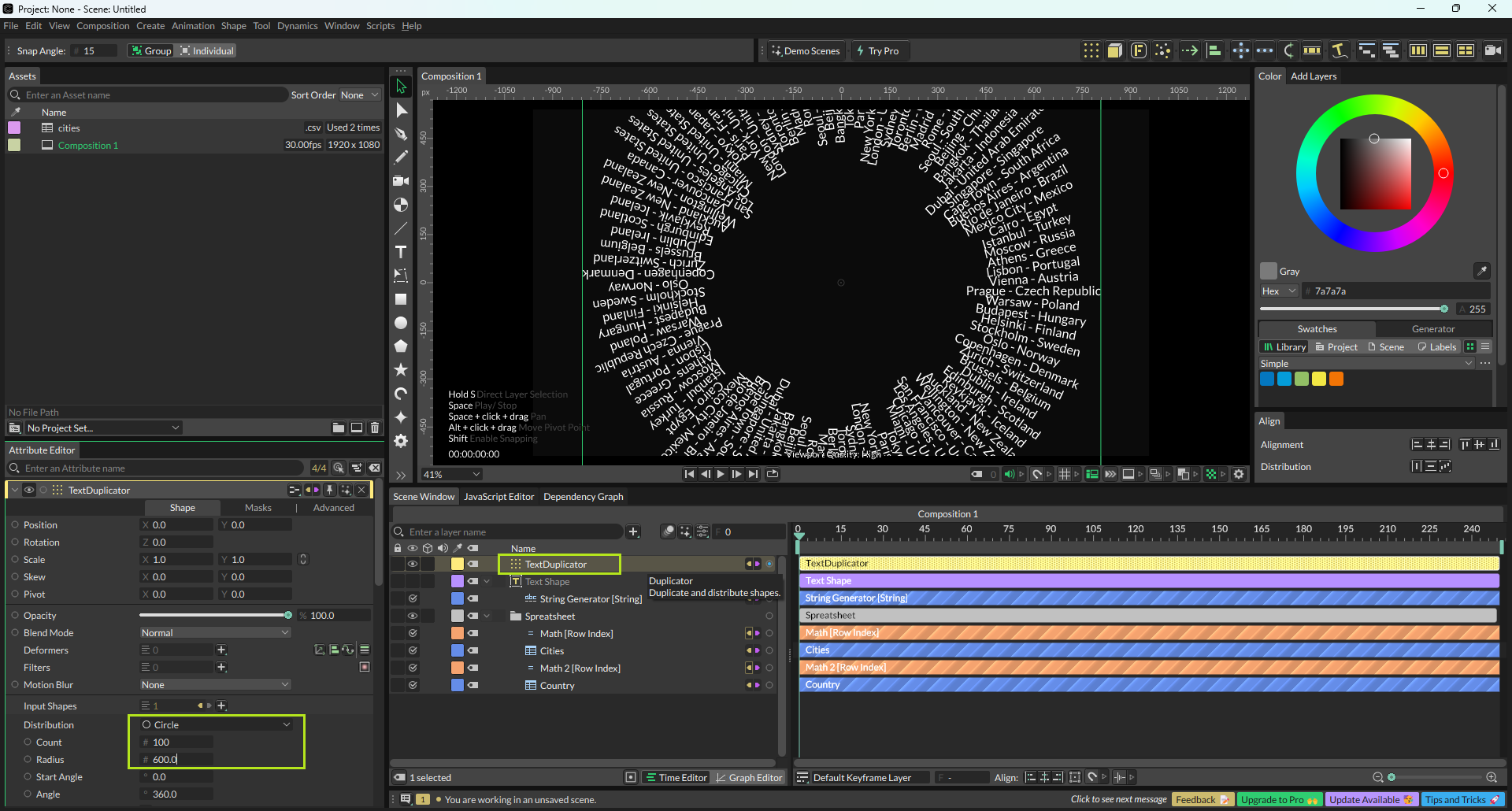Open the Distribution dropdown set to Circle

[x=216, y=724]
